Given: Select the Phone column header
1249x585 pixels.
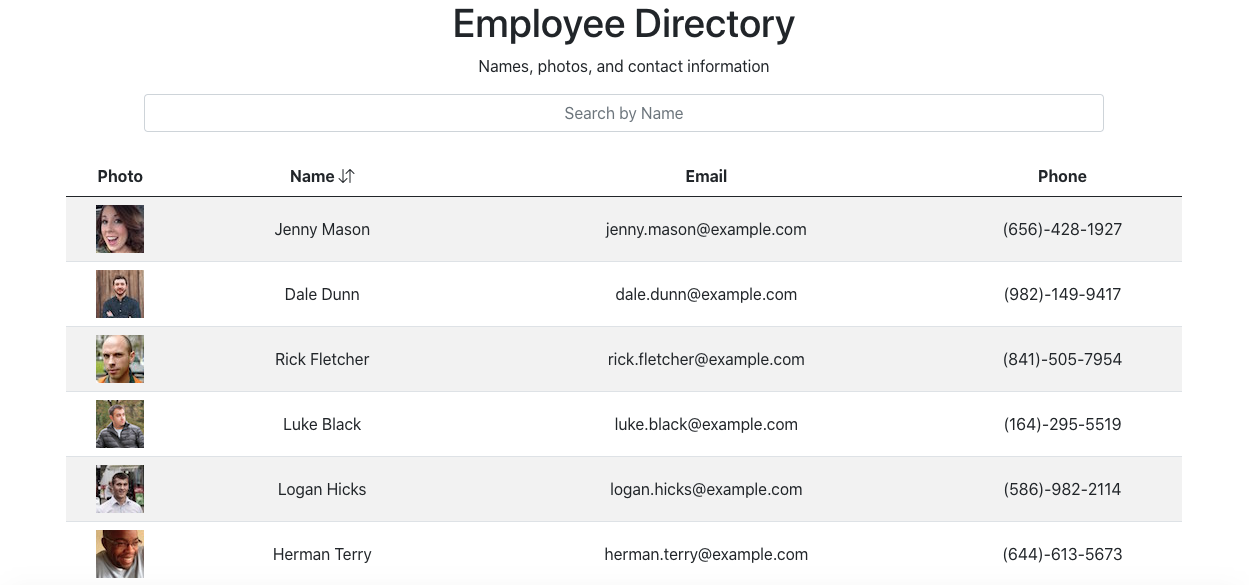Looking at the screenshot, I should point(1062,176).
